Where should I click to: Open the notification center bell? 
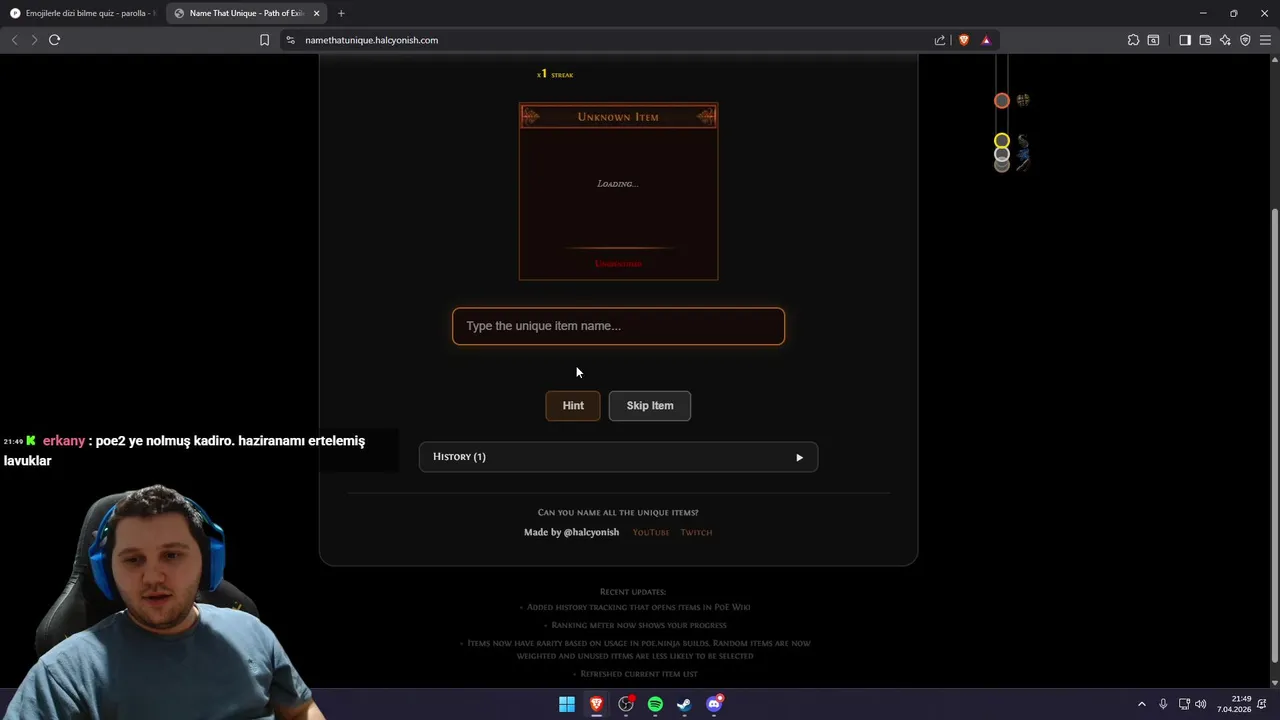click(1264, 704)
